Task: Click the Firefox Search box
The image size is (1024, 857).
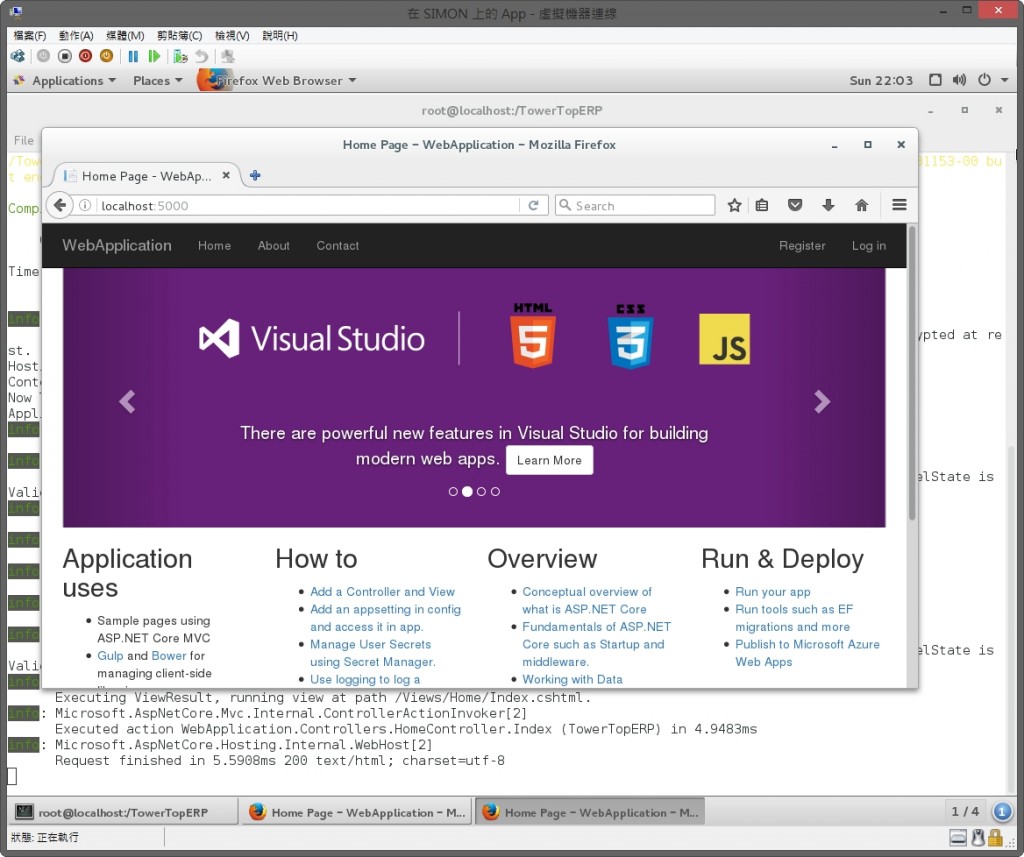Action: tap(635, 205)
